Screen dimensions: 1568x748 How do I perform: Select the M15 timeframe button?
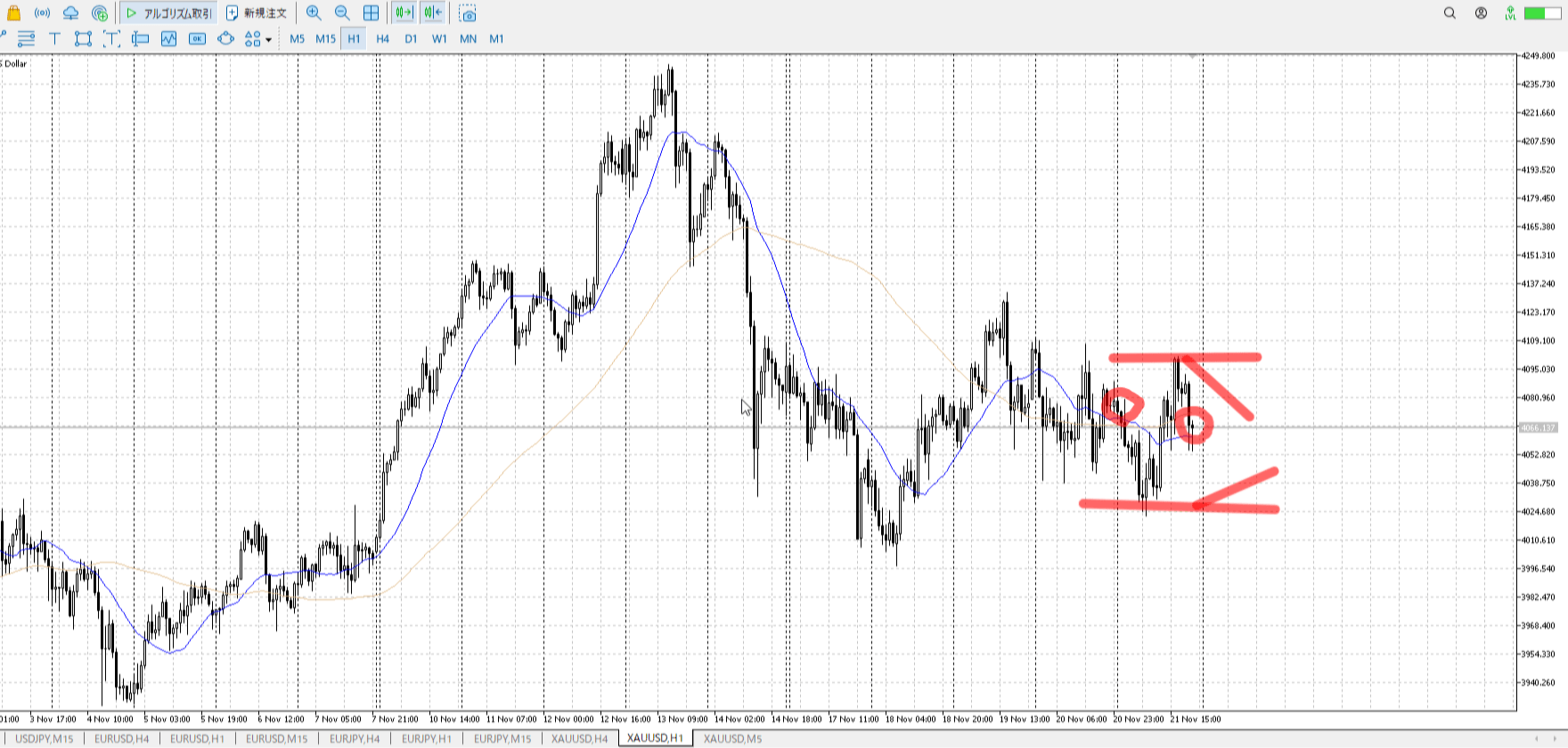[325, 38]
